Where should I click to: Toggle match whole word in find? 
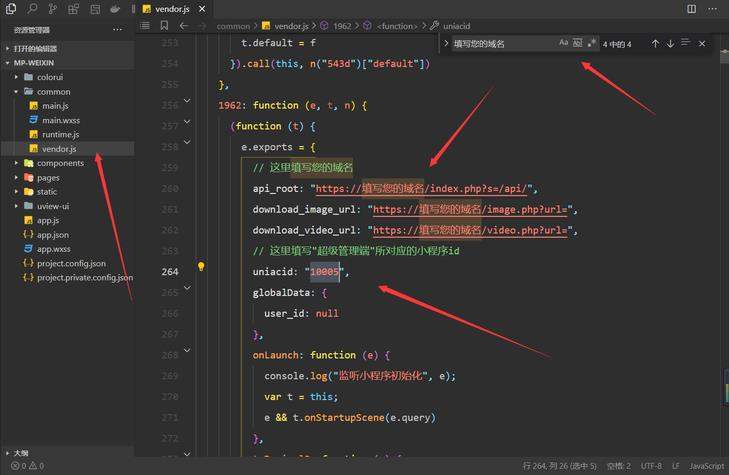point(577,43)
